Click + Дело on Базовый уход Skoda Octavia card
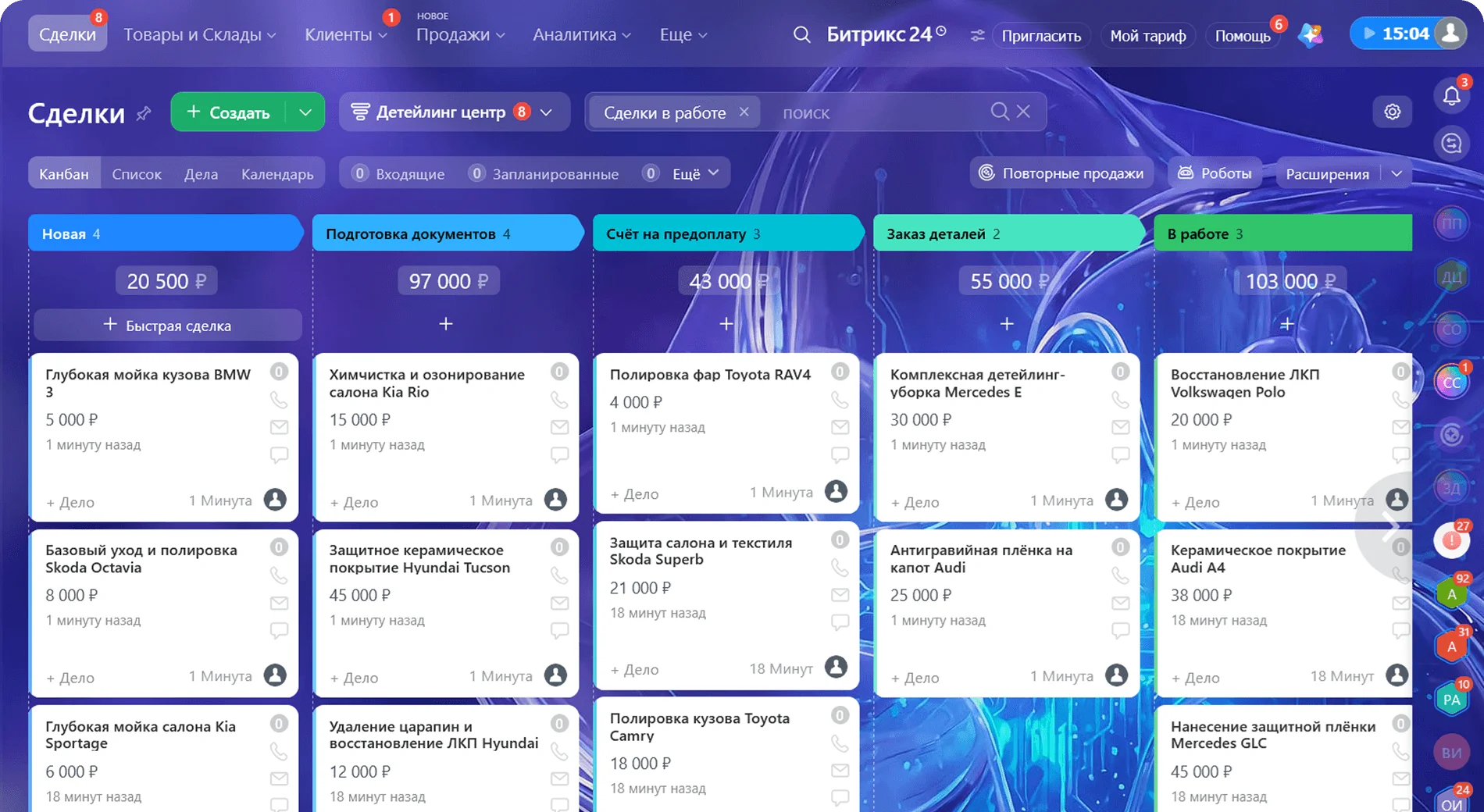Viewport: 1484px width, 812px height. [70, 678]
